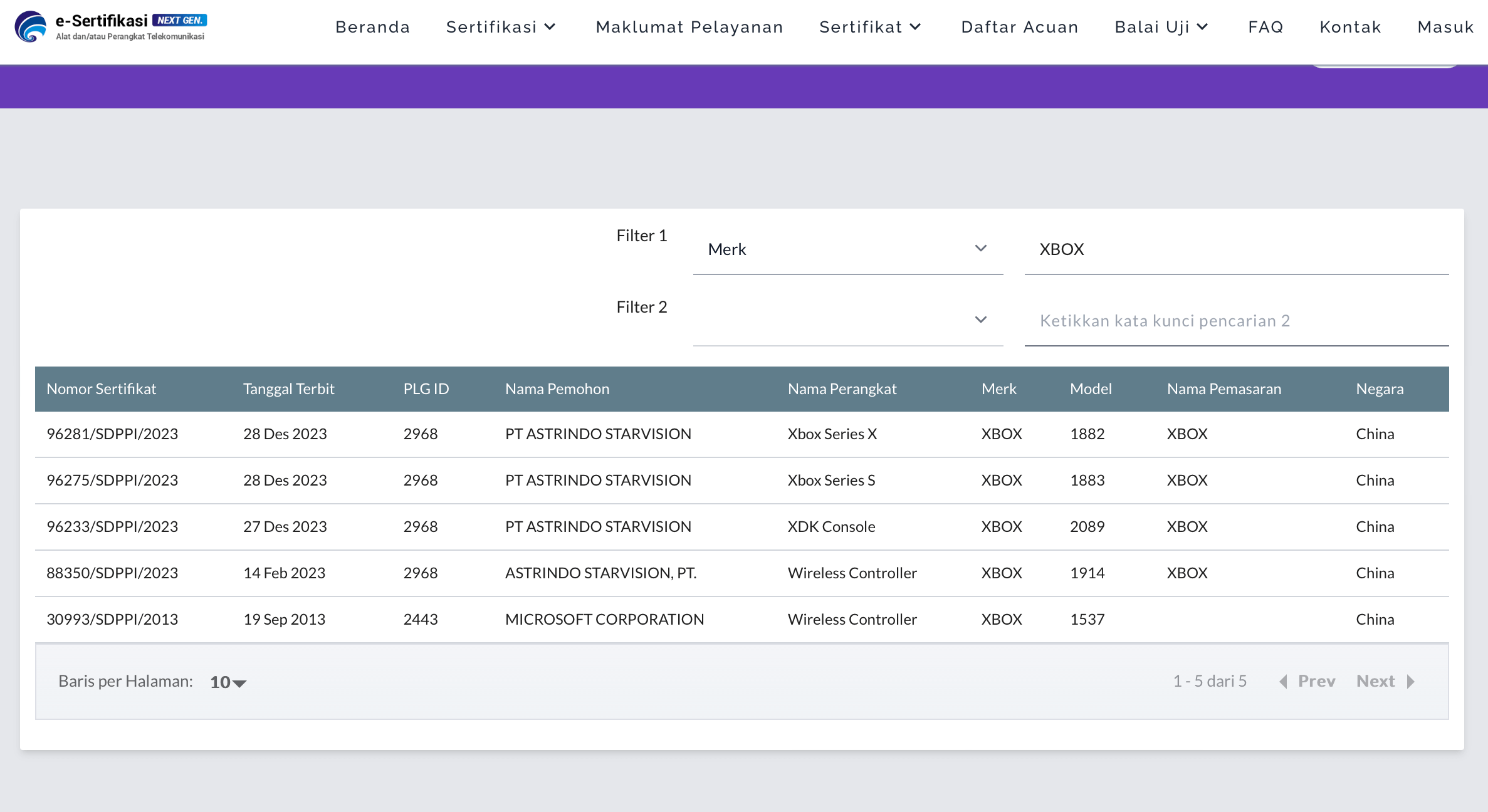Open the Sertifikat dropdown menu
Viewport: 1488px width, 812px height.
[870, 27]
